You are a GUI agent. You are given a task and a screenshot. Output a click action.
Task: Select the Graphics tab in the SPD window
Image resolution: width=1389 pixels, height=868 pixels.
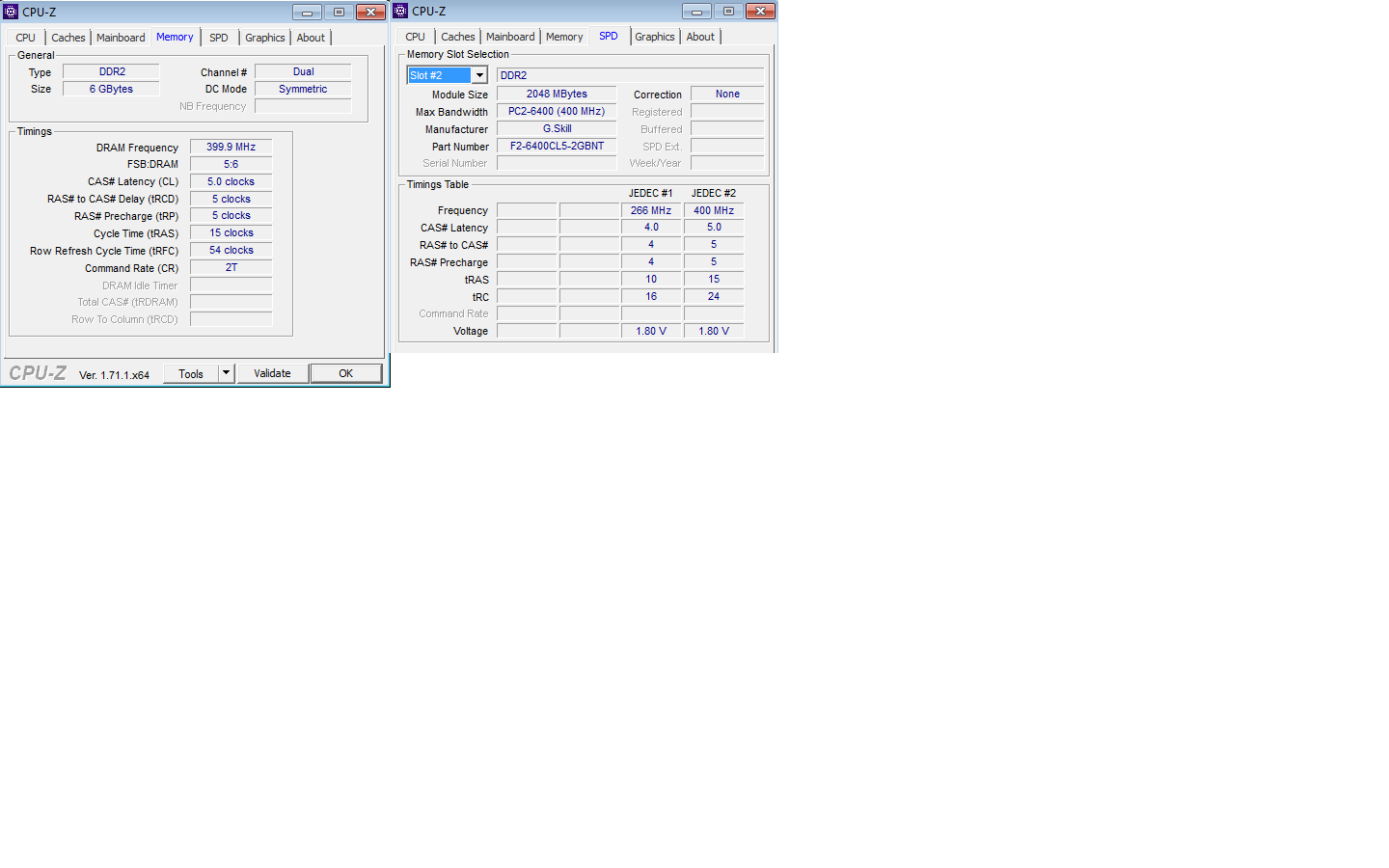click(x=654, y=37)
